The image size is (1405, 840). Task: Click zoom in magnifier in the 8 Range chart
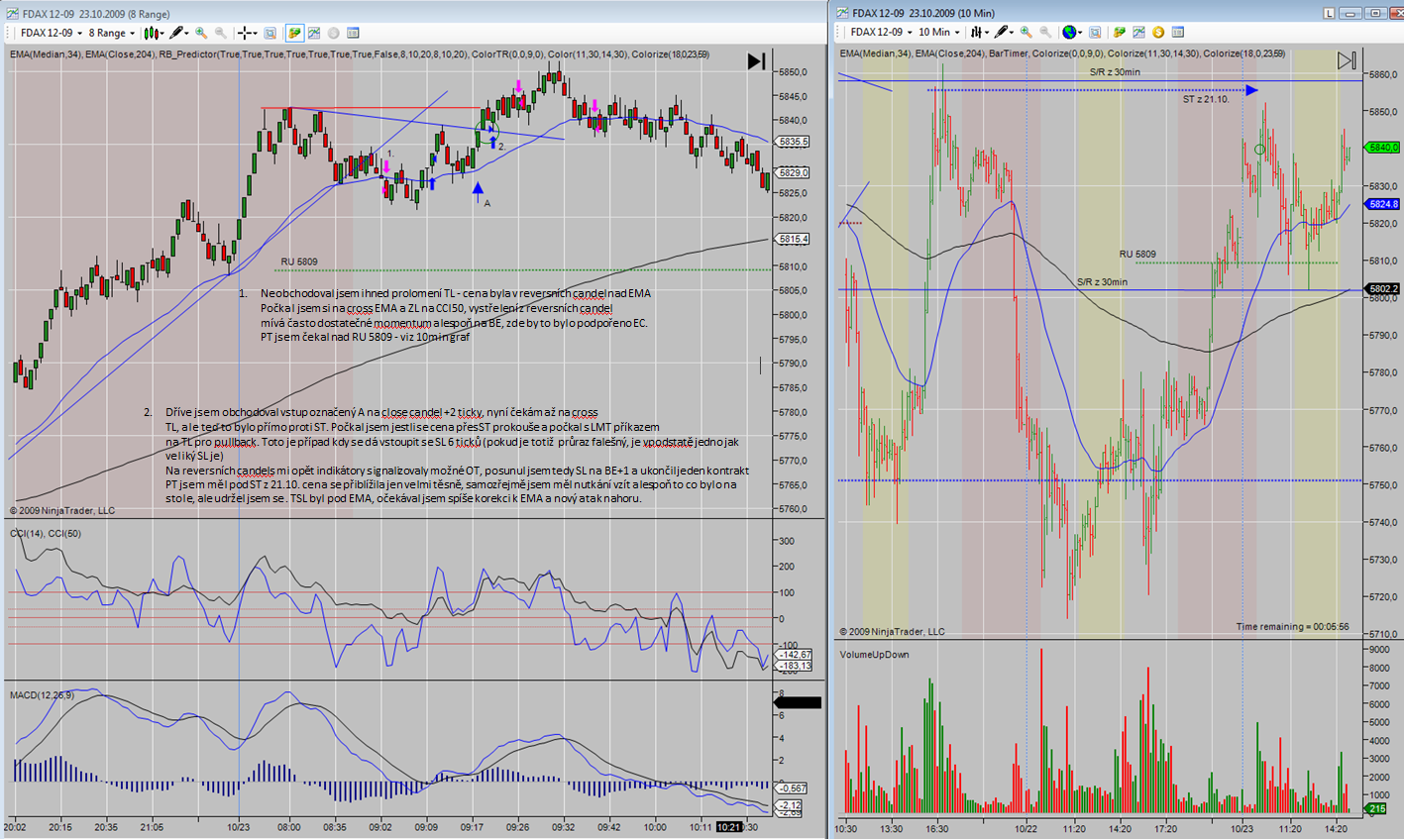(x=201, y=33)
